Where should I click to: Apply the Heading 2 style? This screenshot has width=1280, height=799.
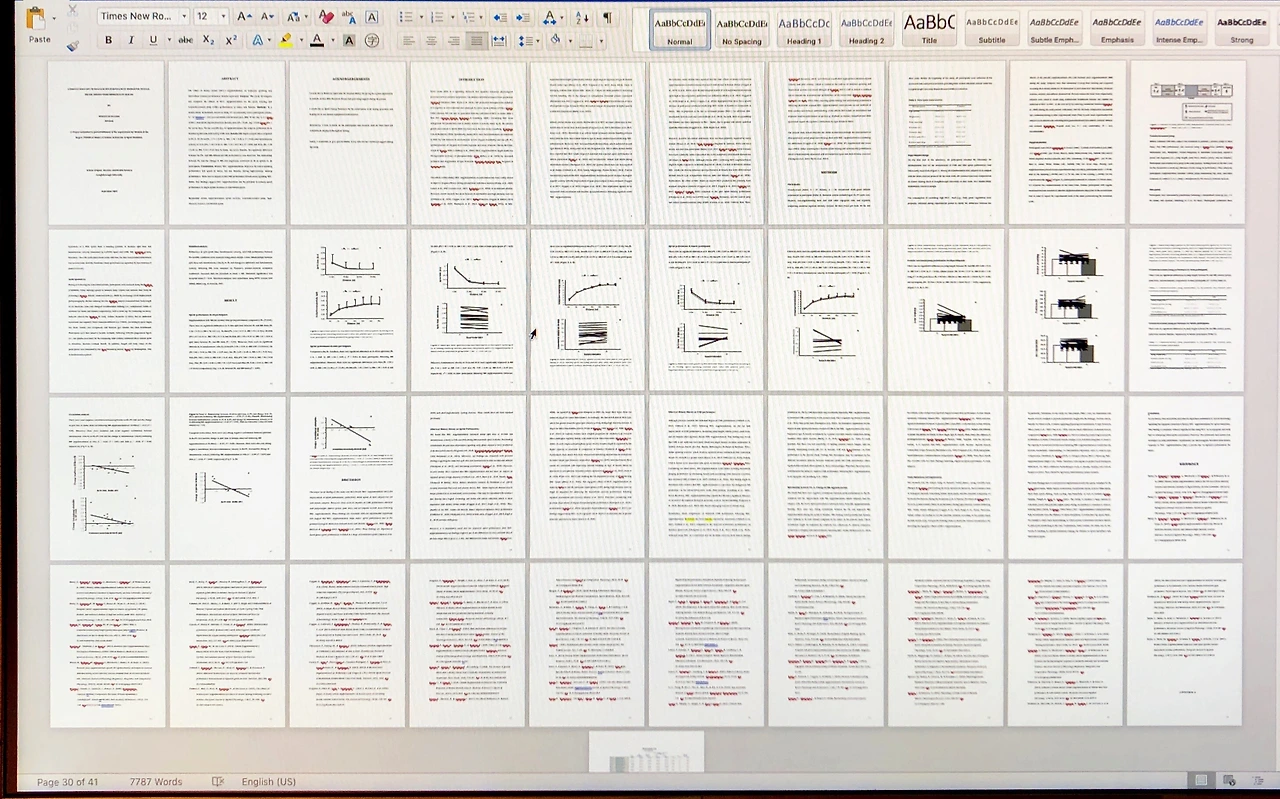coord(866,27)
